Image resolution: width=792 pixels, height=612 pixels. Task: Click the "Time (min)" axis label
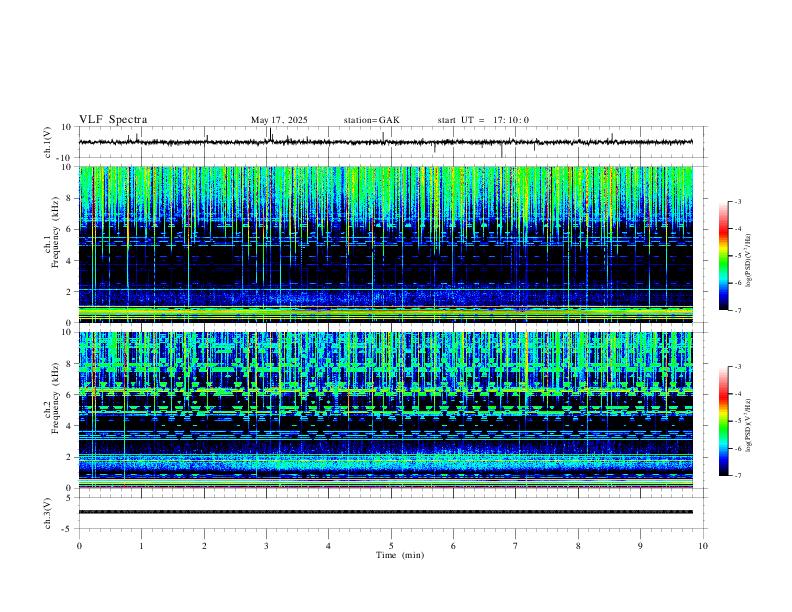coord(400,555)
